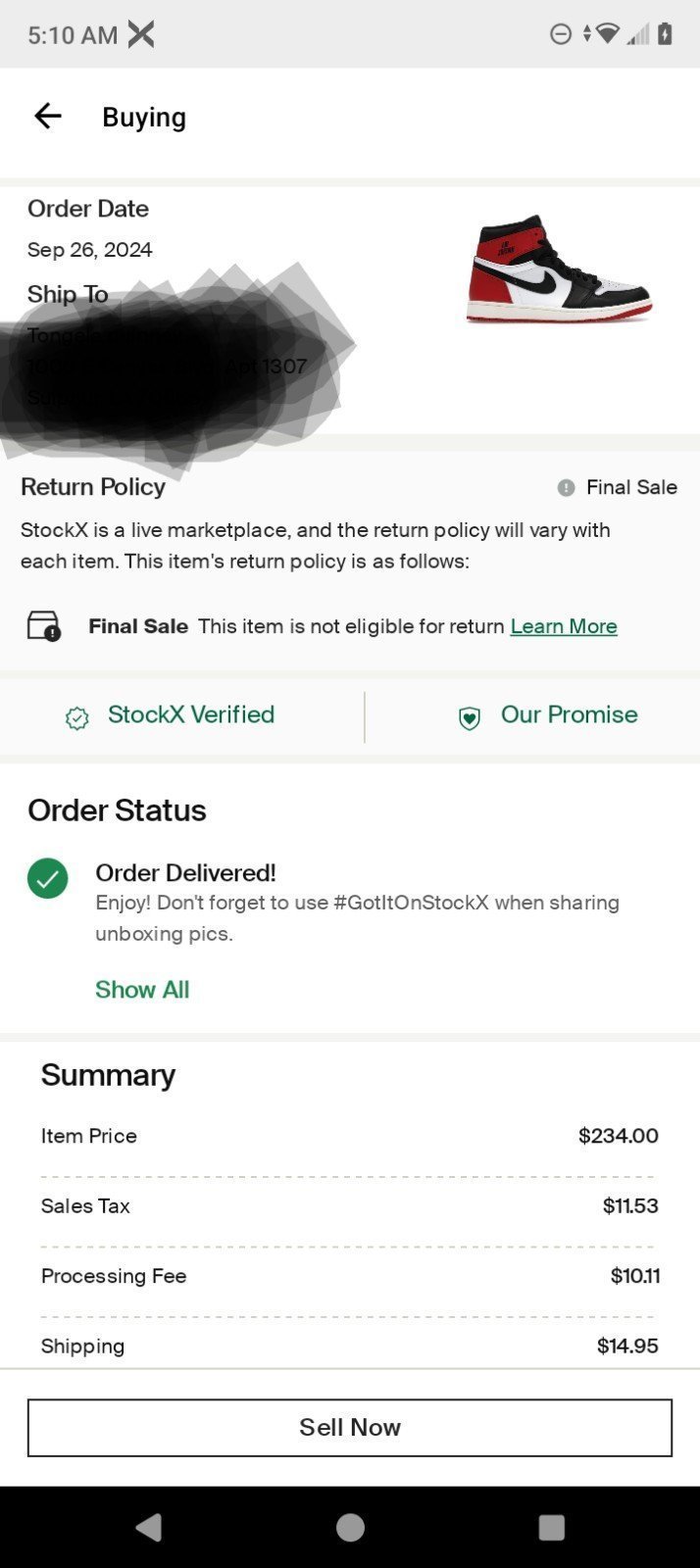Screen dimensions: 700x1568
Task: Tap the do-not-disturb status bar icon
Action: [x=560, y=34]
